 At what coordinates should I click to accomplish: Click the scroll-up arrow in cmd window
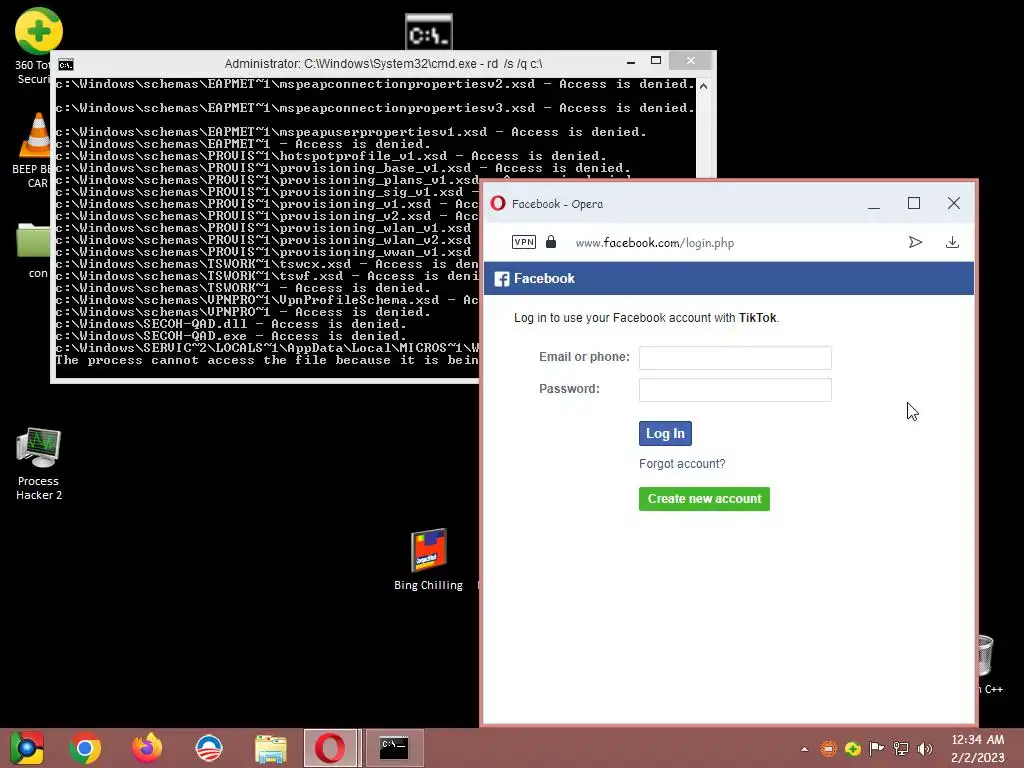tap(703, 86)
